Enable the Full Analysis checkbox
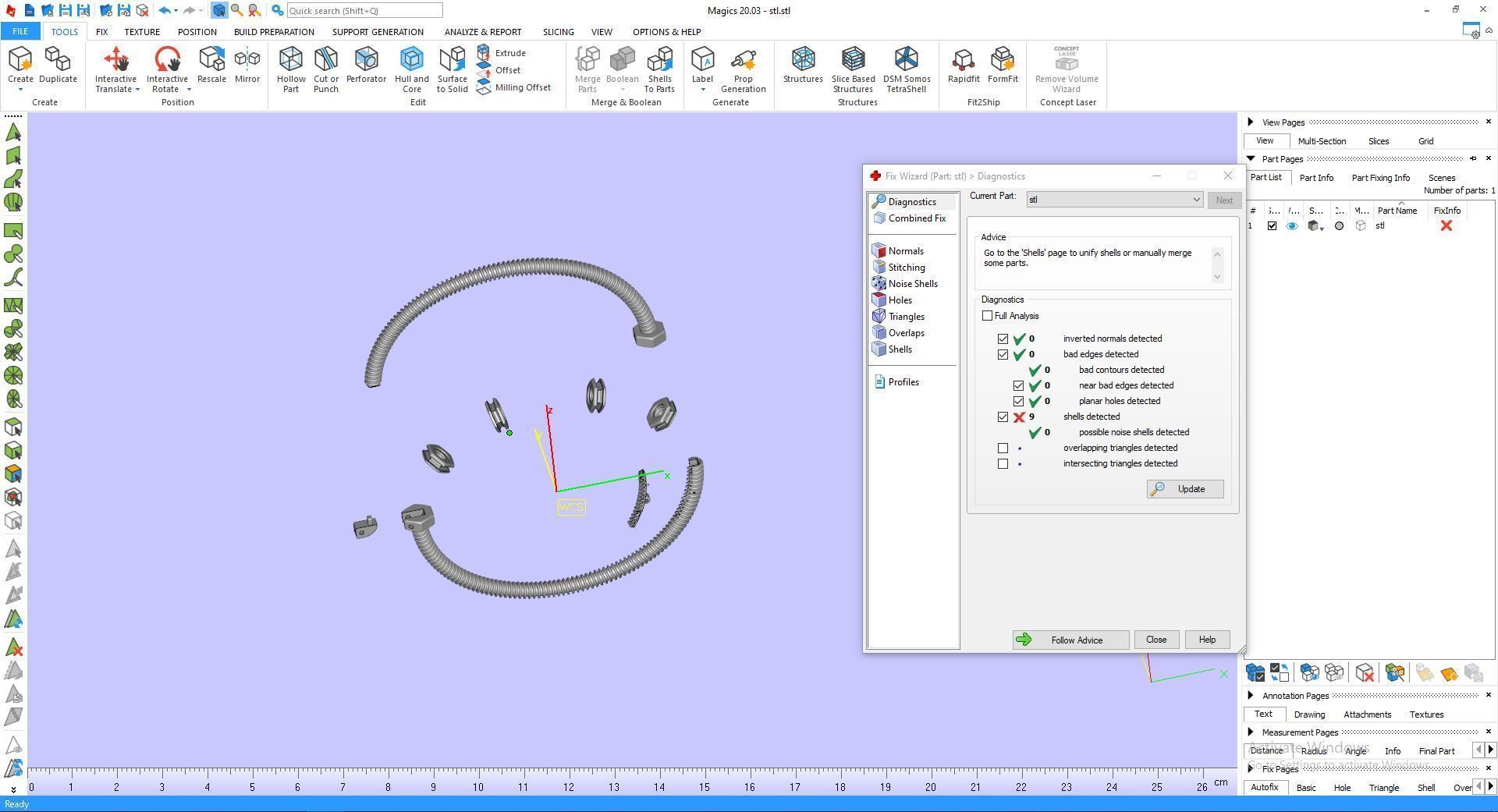Viewport: 1498px width, 812px height. pos(988,316)
